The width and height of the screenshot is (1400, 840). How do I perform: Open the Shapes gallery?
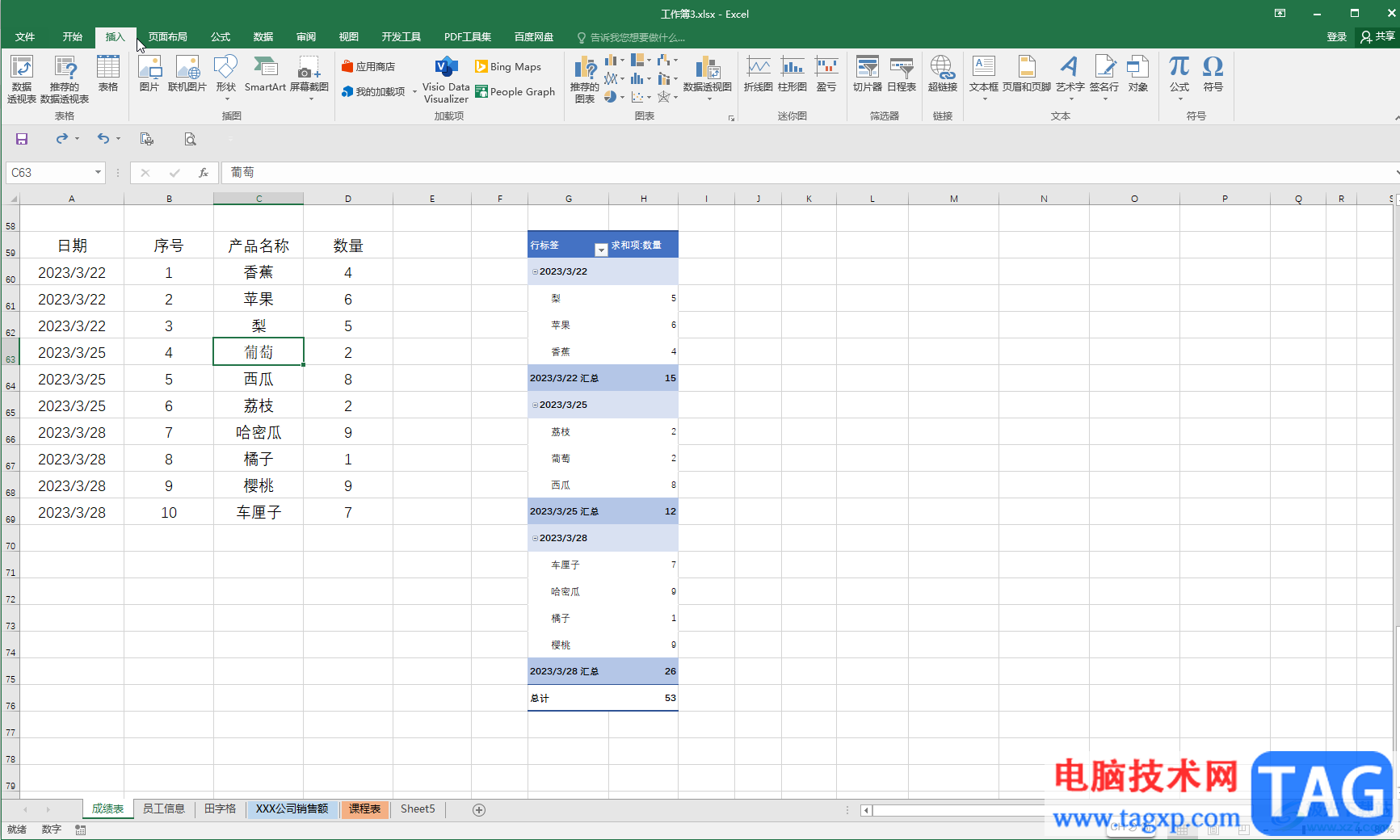pos(226,78)
